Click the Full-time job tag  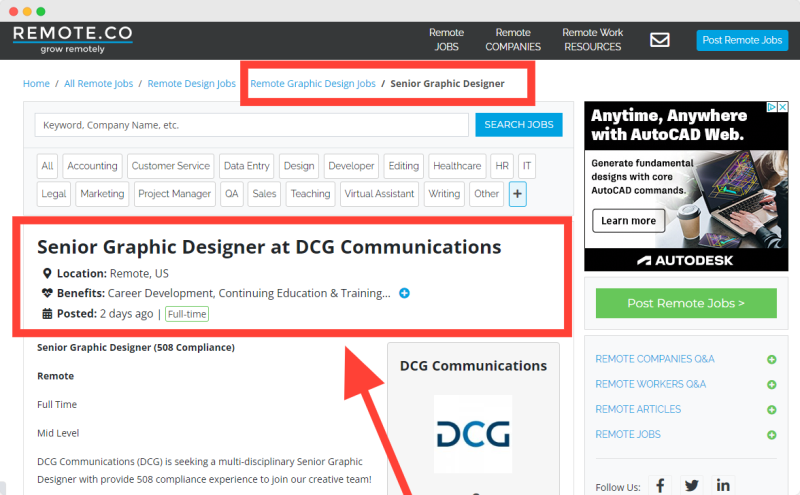click(187, 314)
